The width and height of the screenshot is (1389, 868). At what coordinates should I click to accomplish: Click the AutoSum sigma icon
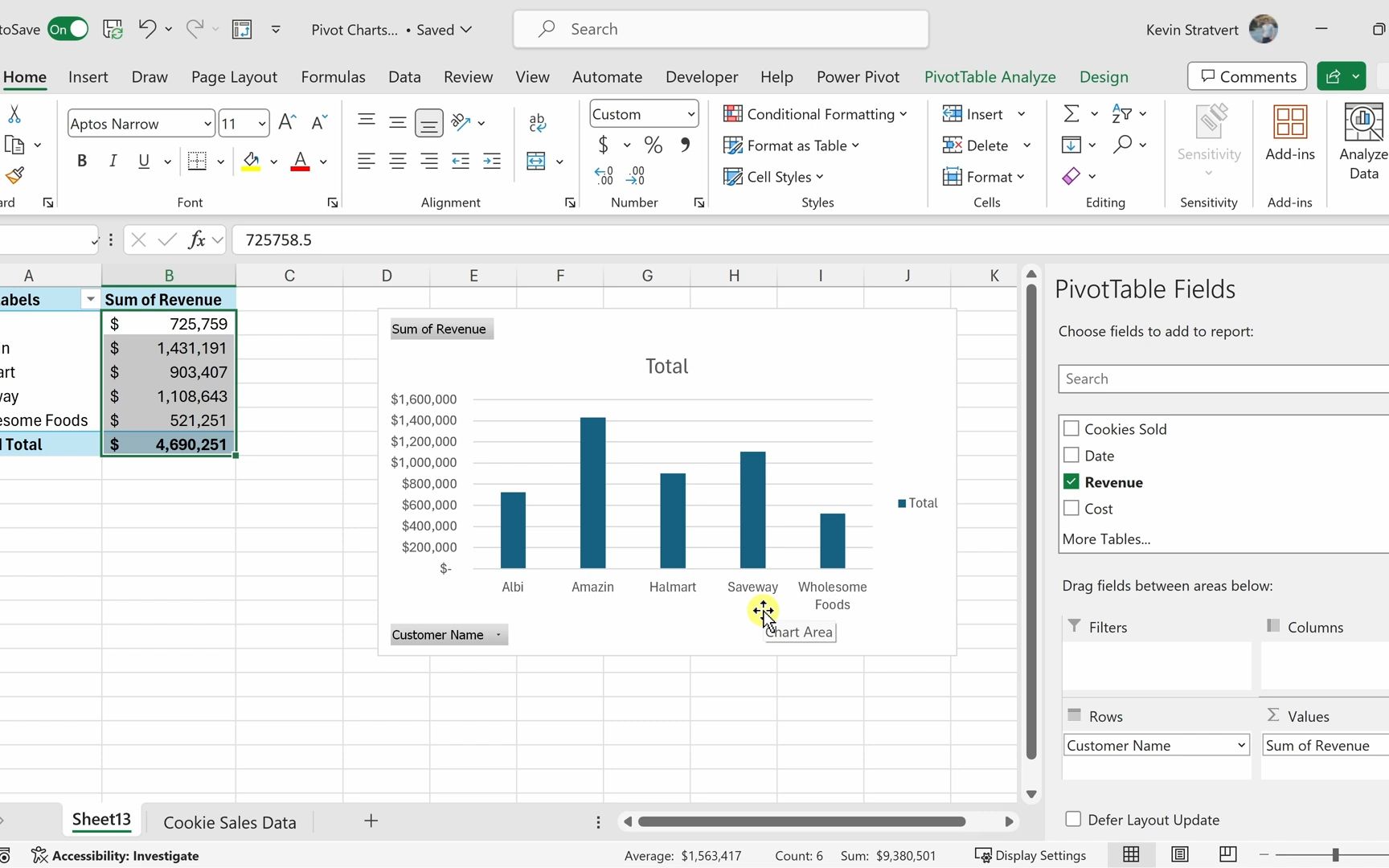coord(1071,113)
